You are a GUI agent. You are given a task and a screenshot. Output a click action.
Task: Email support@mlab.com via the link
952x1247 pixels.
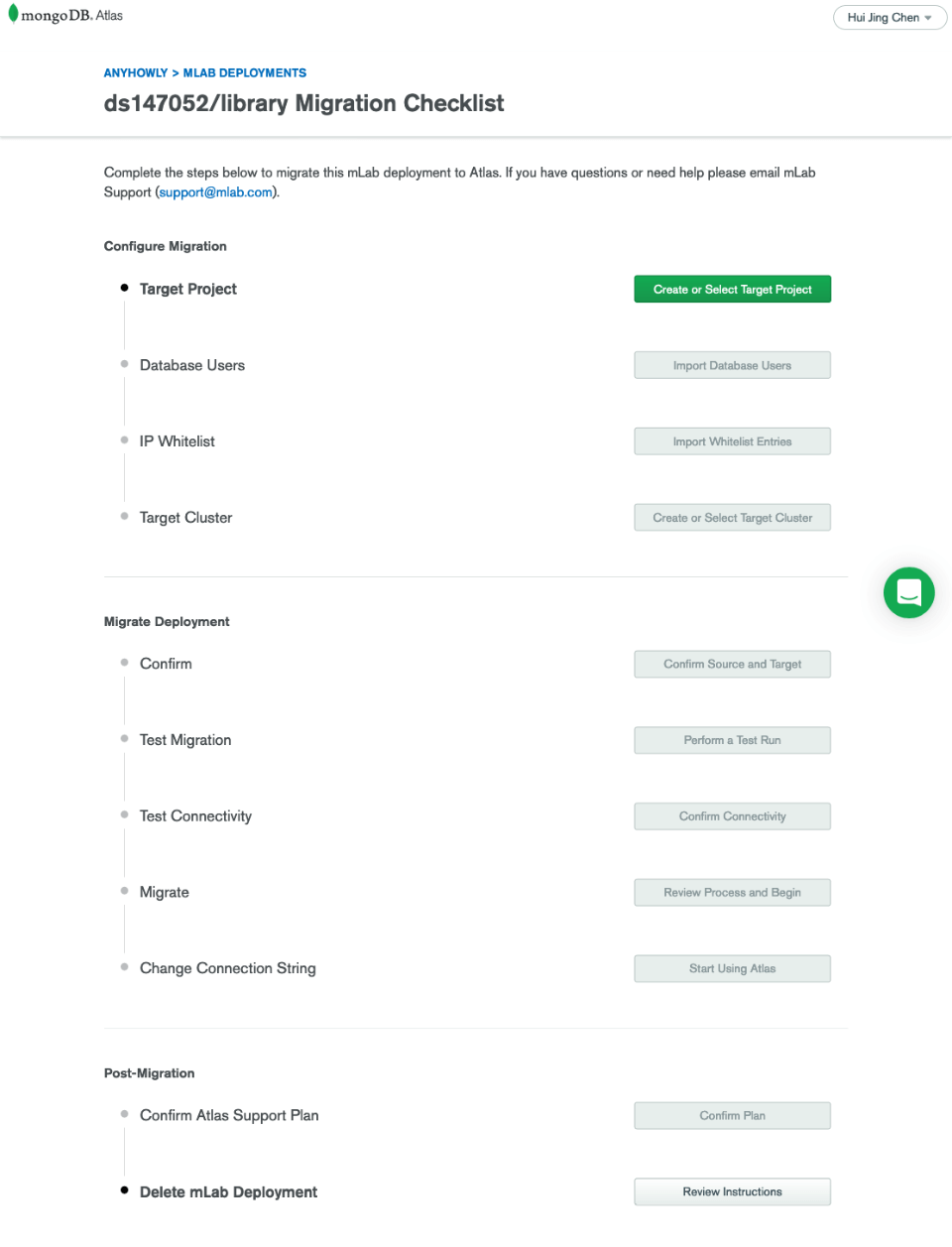point(216,192)
